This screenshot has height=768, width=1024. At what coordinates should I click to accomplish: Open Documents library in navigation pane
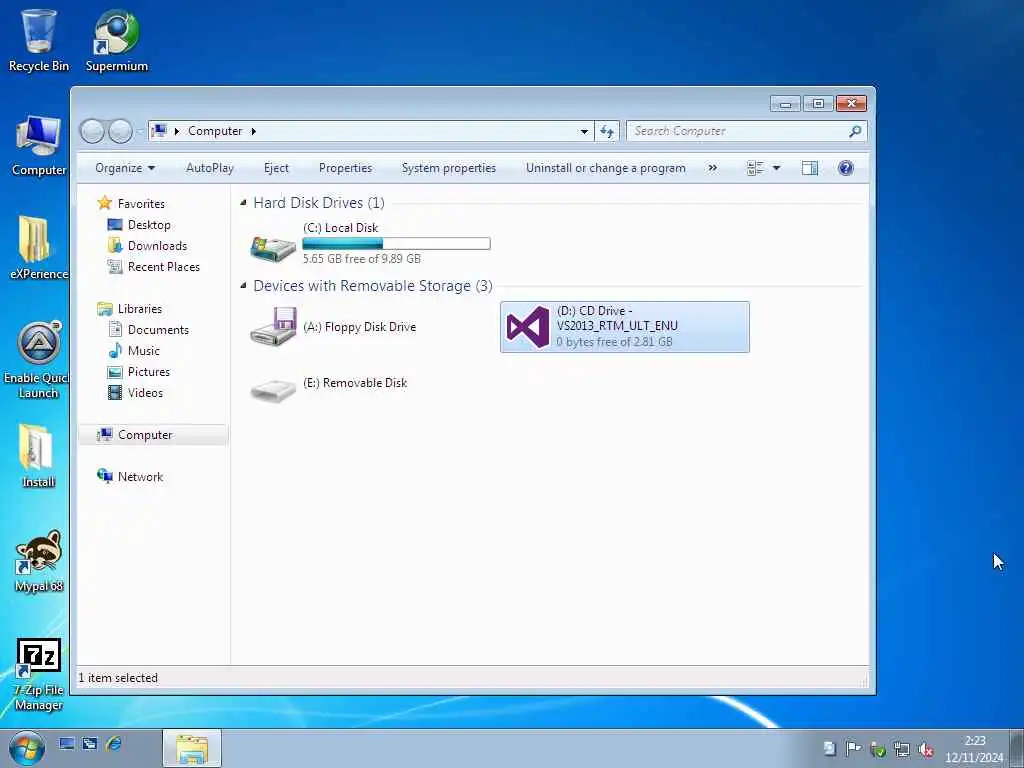coord(158,330)
